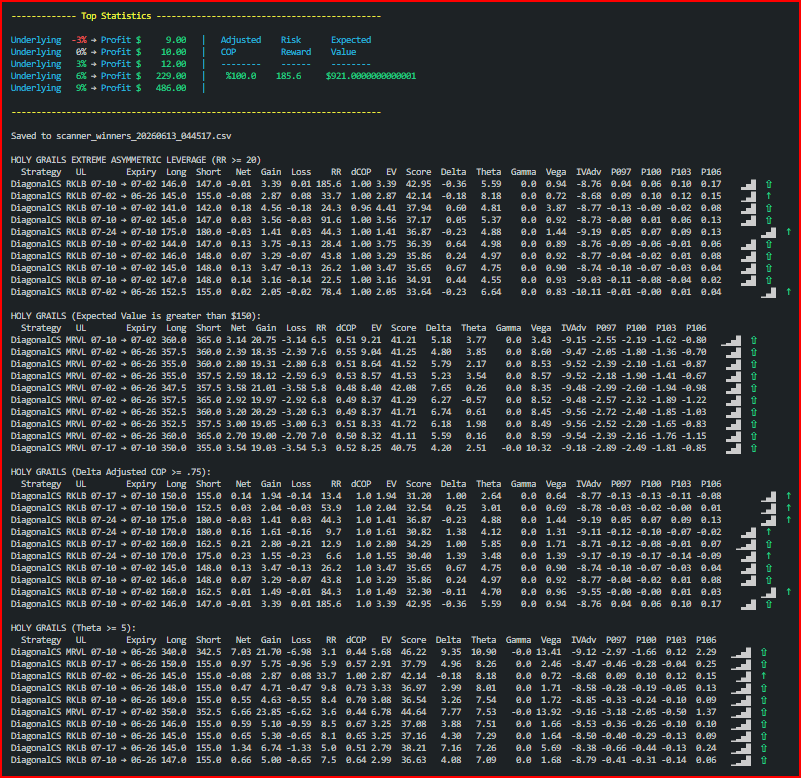801x778 pixels.
Task: Click the expected value $921.0000000000001
Action: [371, 76]
